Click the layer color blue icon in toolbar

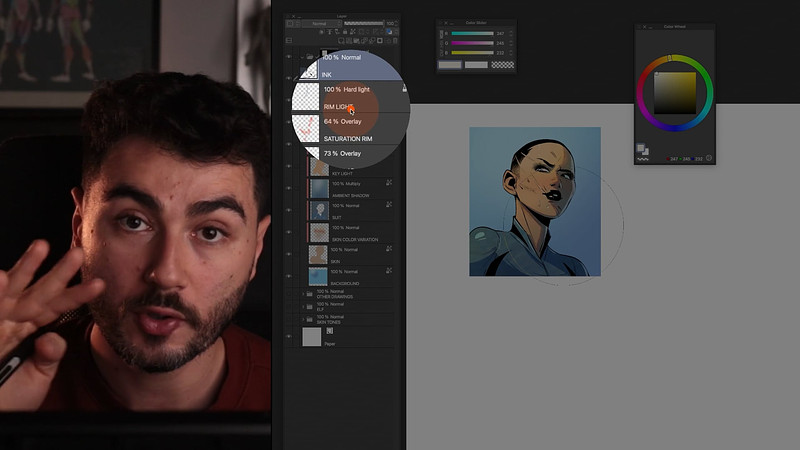click(x=389, y=32)
